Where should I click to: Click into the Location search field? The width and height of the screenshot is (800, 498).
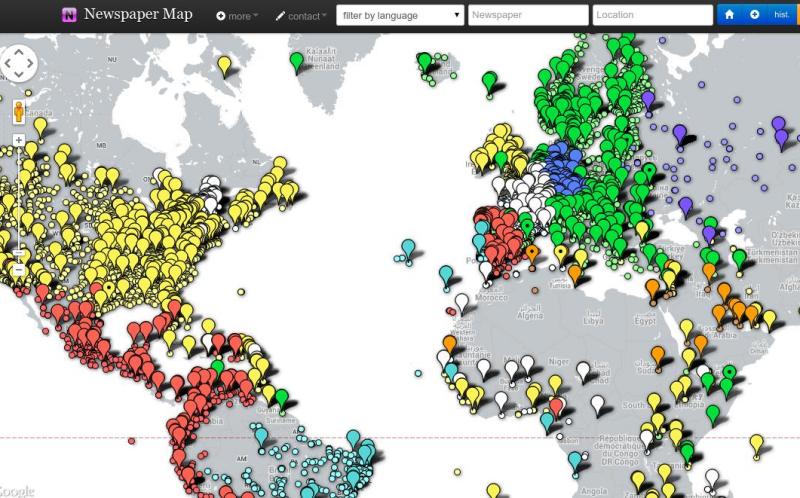click(x=651, y=15)
